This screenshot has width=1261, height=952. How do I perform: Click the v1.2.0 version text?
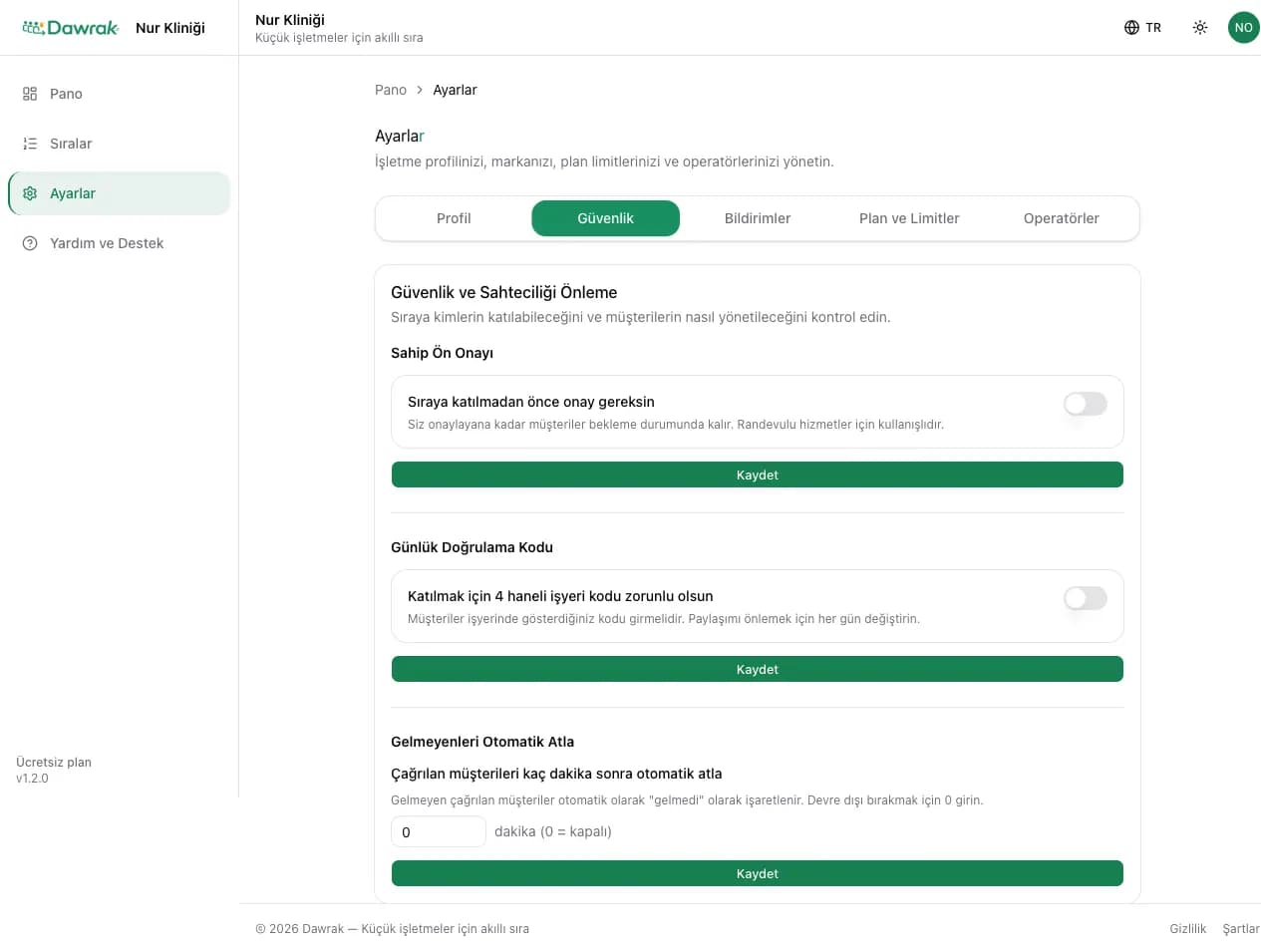[x=32, y=779]
